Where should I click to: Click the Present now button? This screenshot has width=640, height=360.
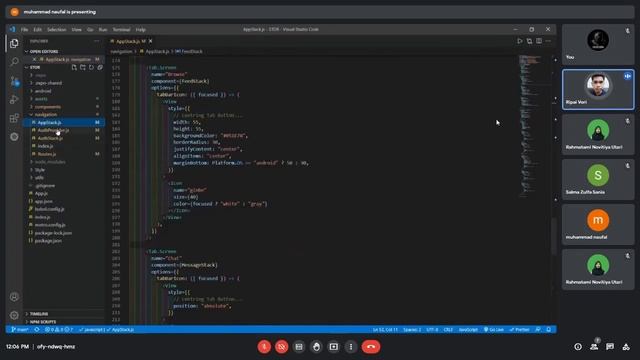point(333,347)
